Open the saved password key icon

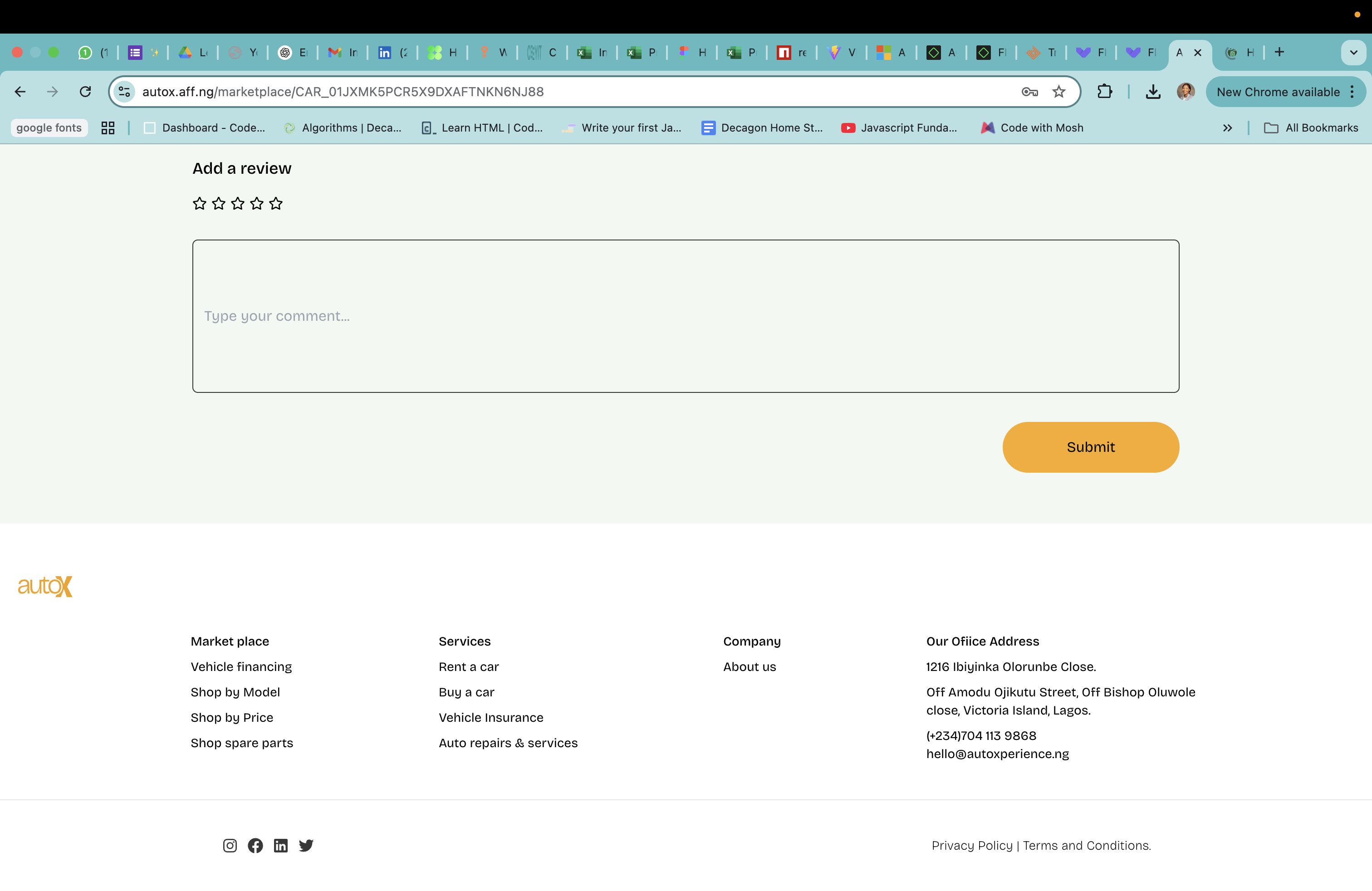click(1029, 92)
